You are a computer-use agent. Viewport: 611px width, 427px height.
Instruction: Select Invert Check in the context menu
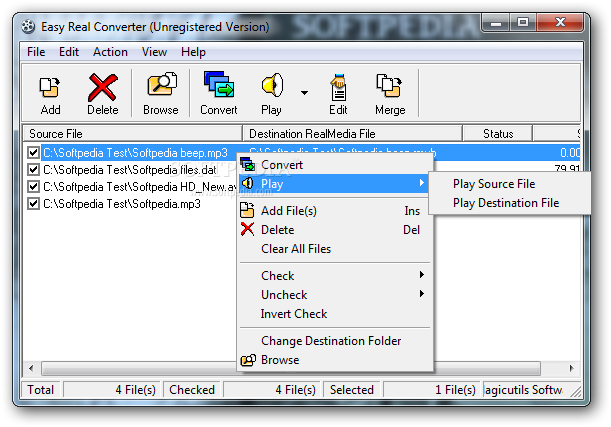pos(336,314)
